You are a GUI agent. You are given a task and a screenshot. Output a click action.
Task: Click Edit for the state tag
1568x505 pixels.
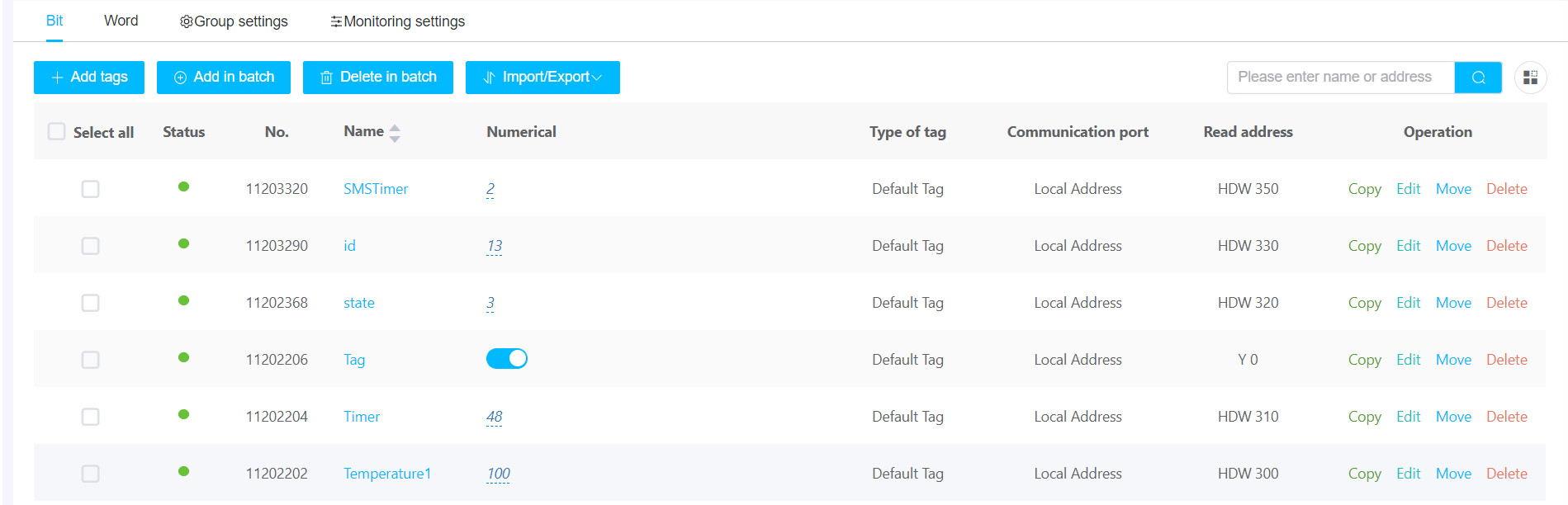1408,303
